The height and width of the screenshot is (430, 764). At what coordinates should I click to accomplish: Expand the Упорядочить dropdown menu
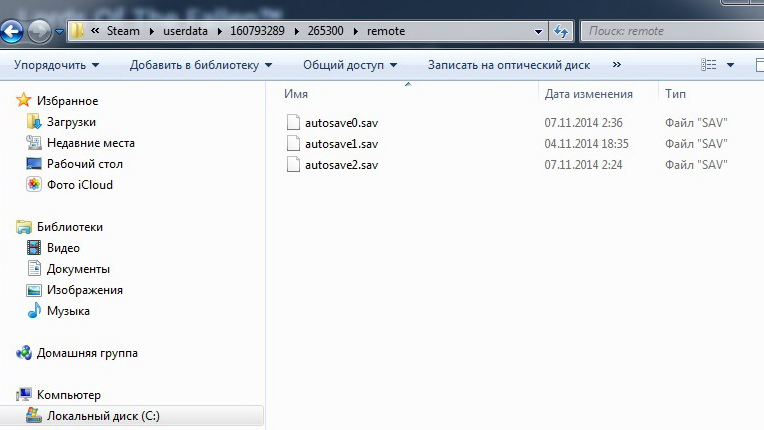click(55, 65)
